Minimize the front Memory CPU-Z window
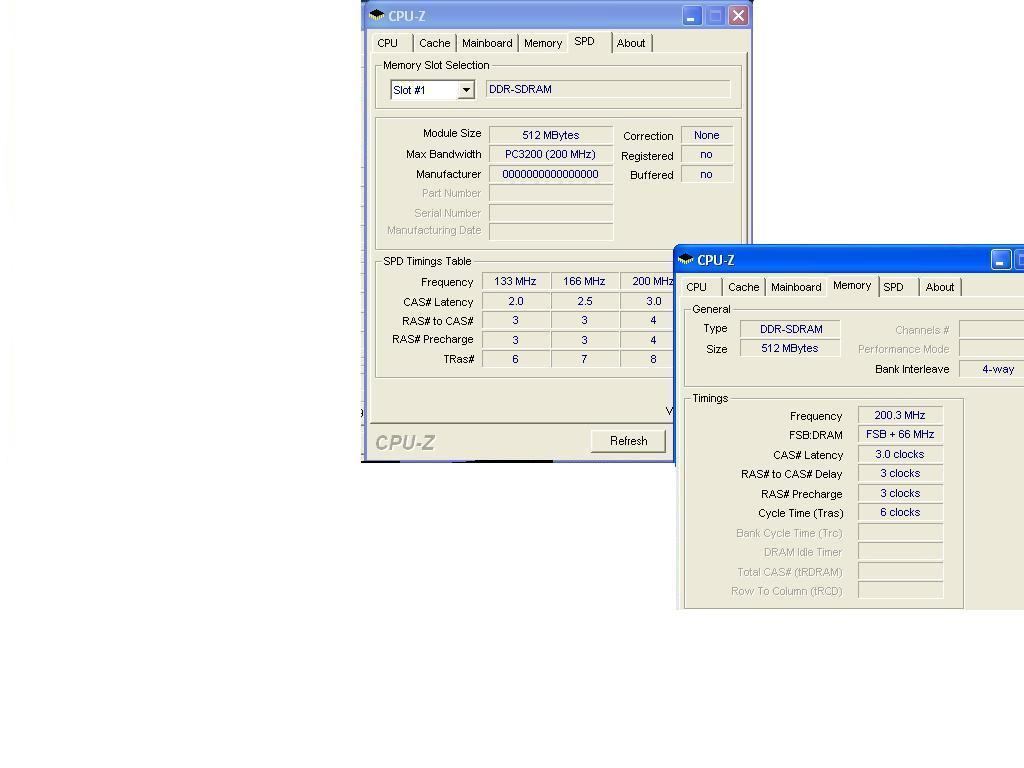The height and width of the screenshot is (768, 1024). pos(1000,260)
